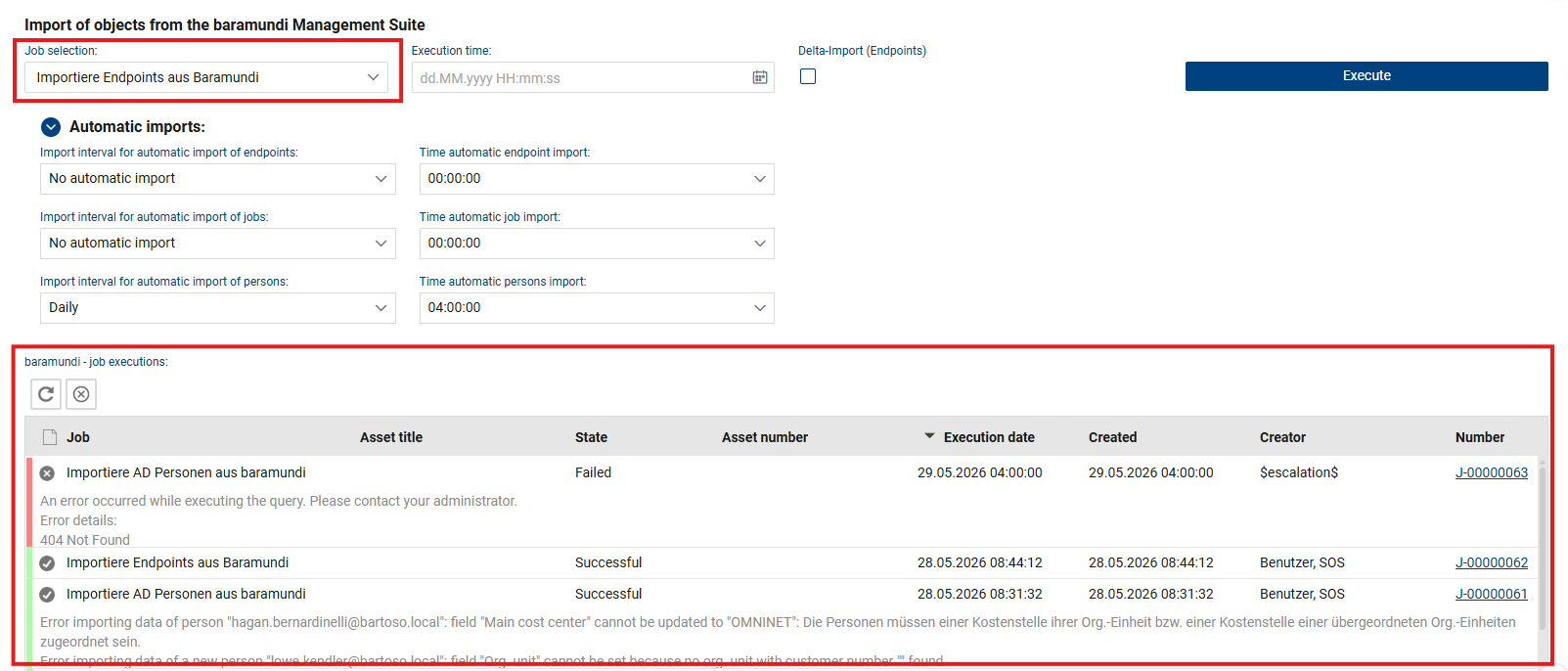Click '28.05.2026 08:31:32' execution date cell
Image resolution: width=1568 pixels, height=671 pixels.
tap(980, 594)
